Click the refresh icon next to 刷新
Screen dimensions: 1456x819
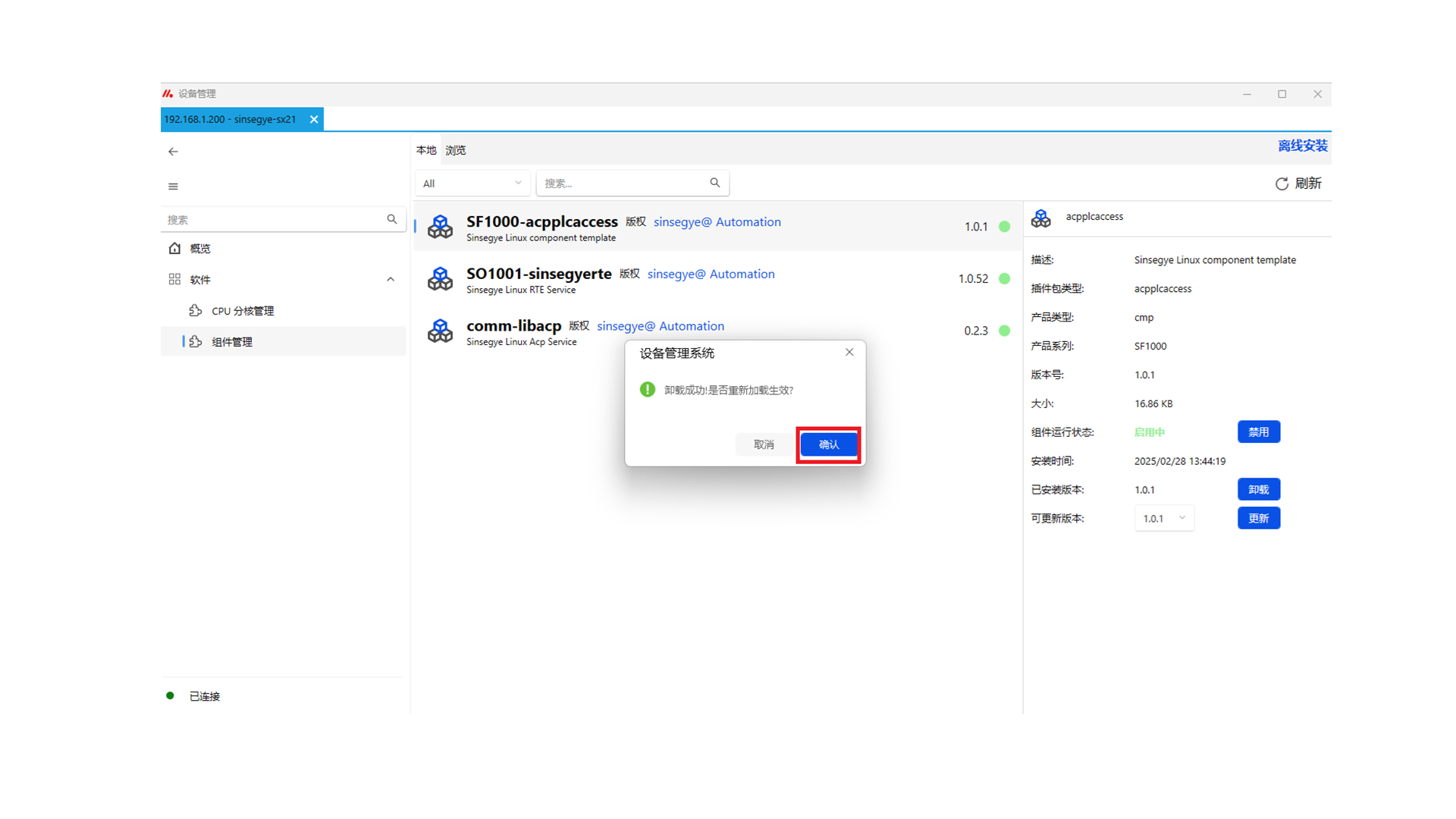[x=1282, y=184]
